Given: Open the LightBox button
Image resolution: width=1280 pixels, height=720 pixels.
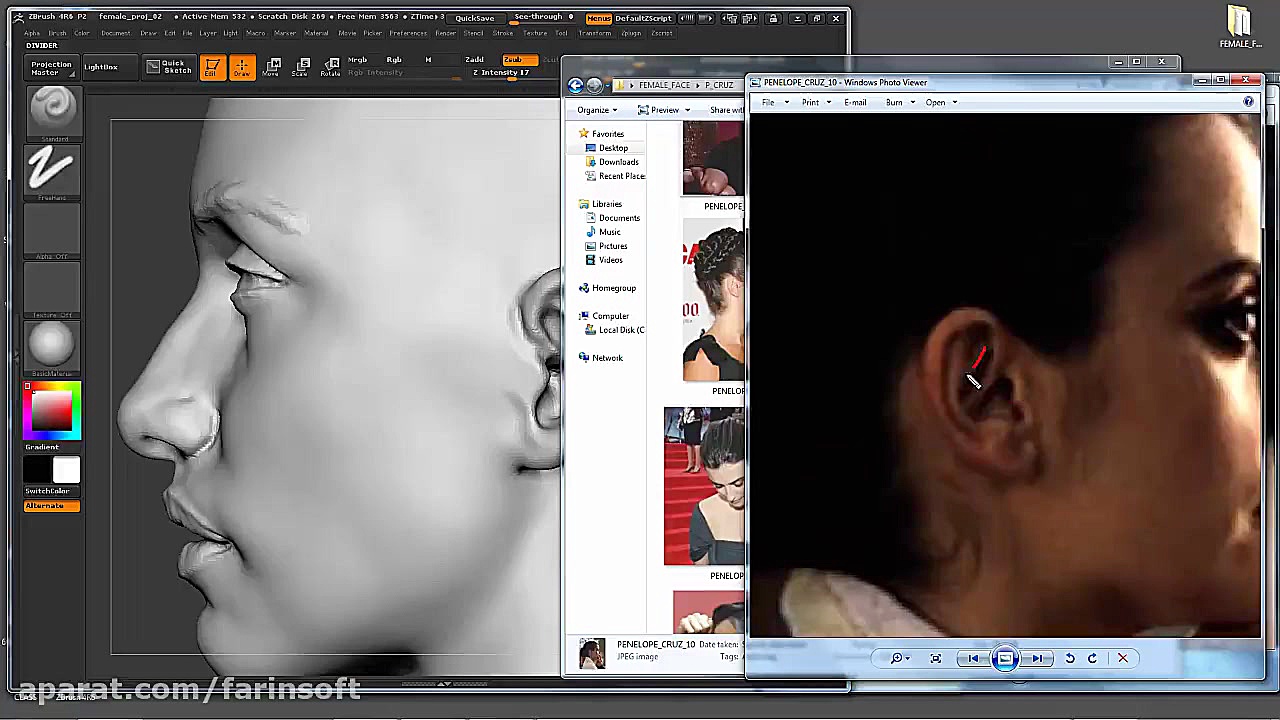Looking at the screenshot, I should pos(101,67).
